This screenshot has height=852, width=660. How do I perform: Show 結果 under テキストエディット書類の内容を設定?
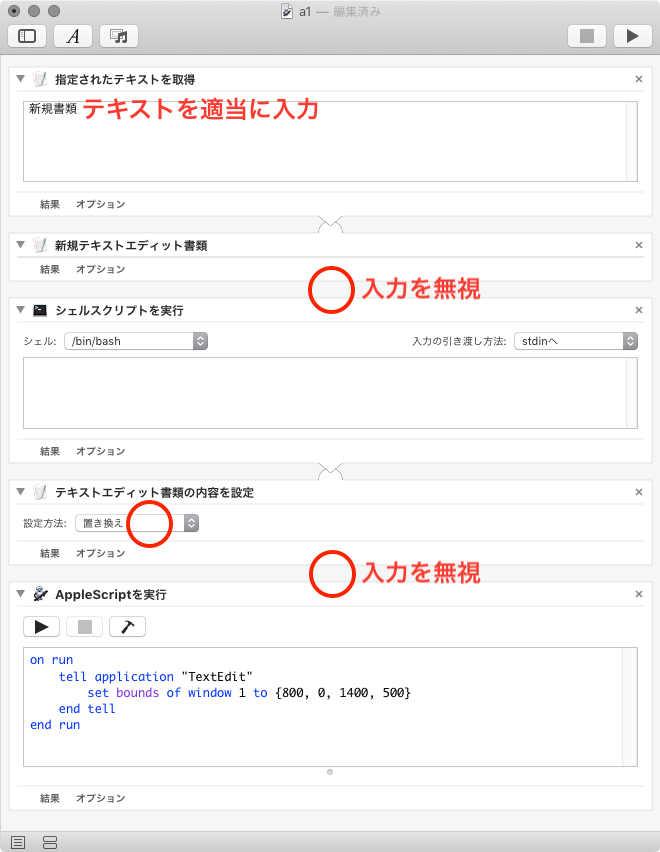[49, 554]
